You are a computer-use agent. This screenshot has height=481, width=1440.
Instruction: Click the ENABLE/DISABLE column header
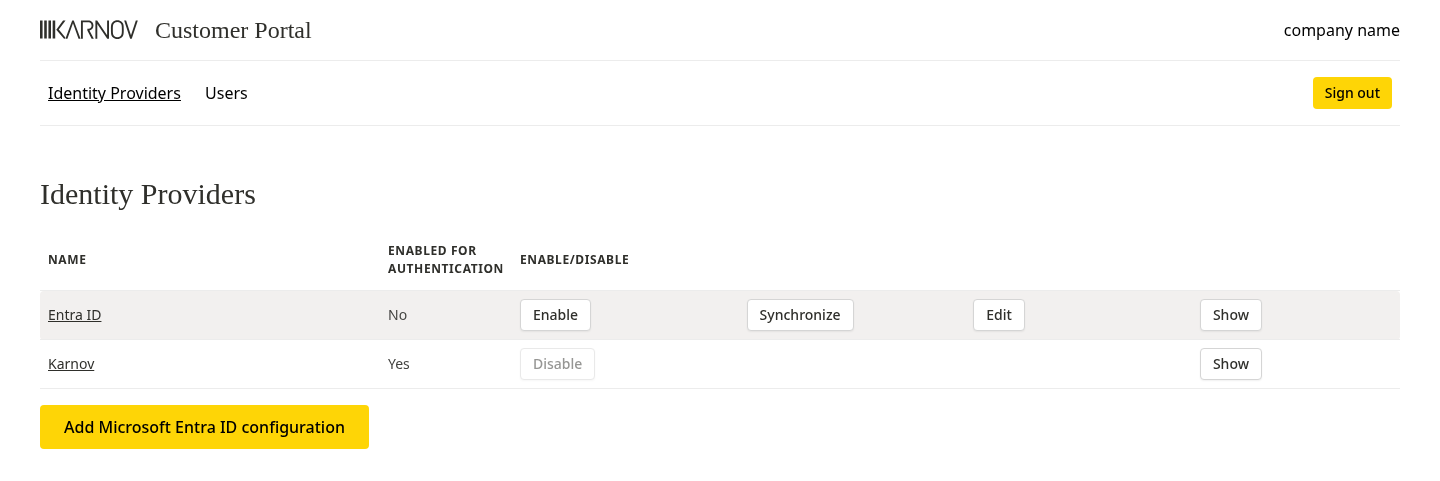pos(574,260)
